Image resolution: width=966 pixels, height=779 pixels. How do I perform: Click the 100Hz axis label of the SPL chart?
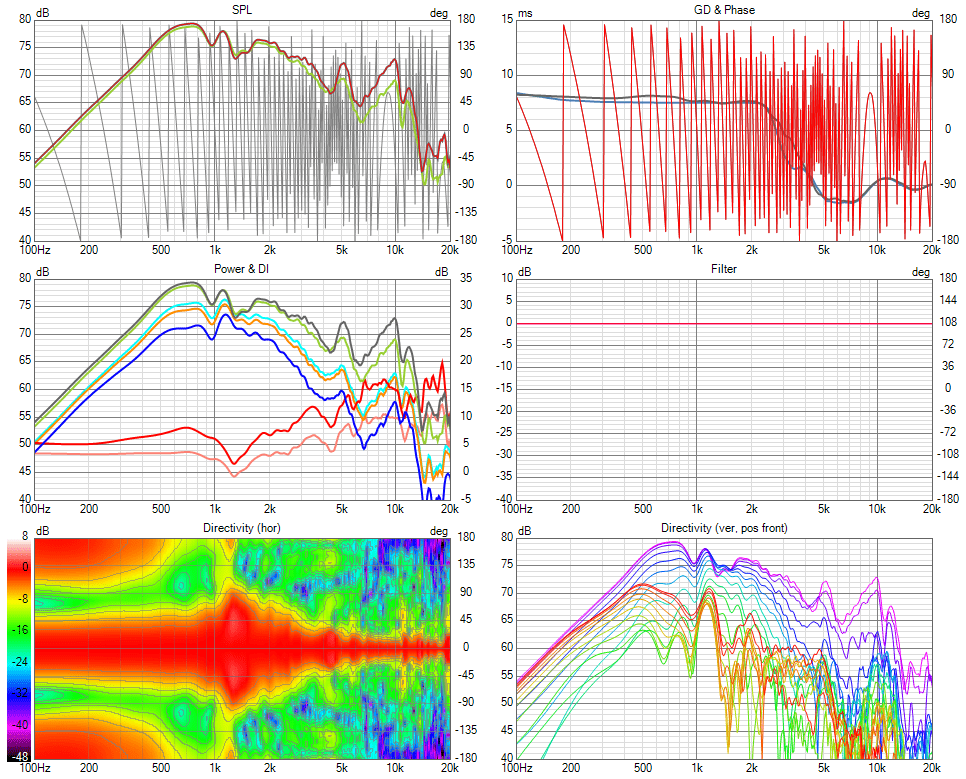35,250
